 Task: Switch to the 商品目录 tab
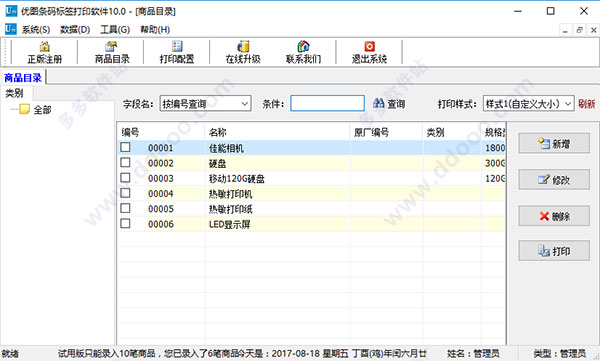click(23, 78)
